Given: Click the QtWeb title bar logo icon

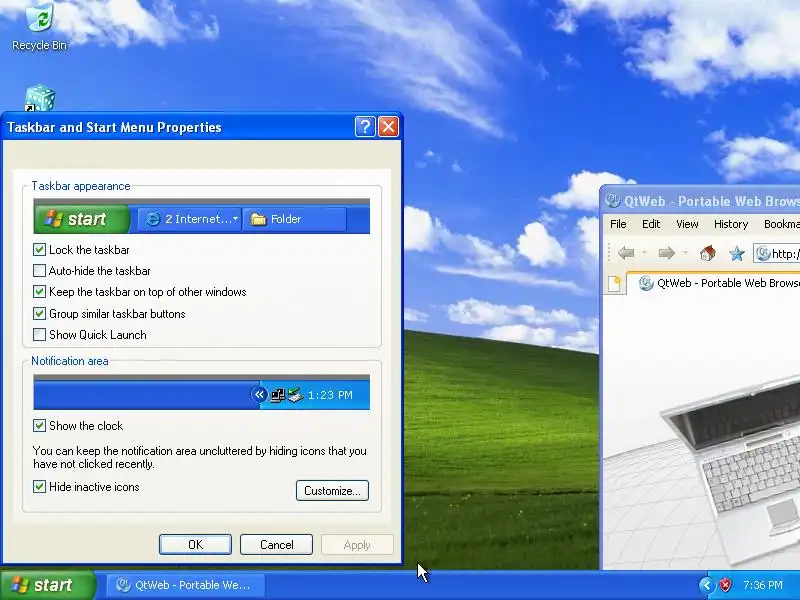Looking at the screenshot, I should [612, 201].
